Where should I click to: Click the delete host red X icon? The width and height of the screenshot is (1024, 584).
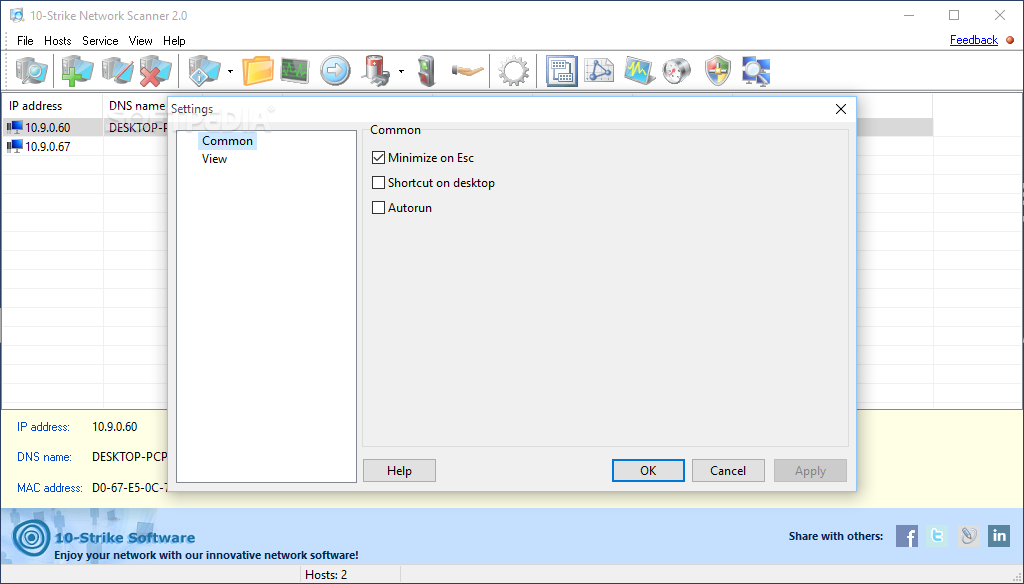coord(155,71)
